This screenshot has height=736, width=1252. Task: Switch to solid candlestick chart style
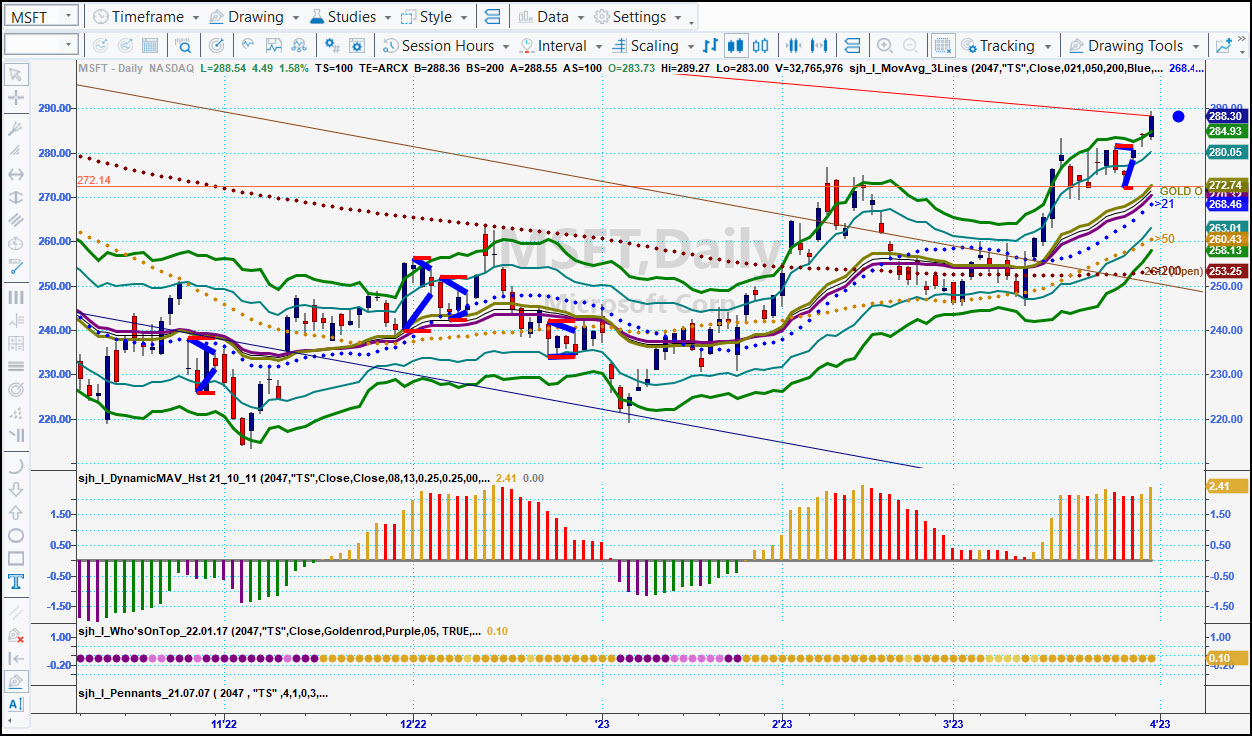pyautogui.click(x=736, y=45)
